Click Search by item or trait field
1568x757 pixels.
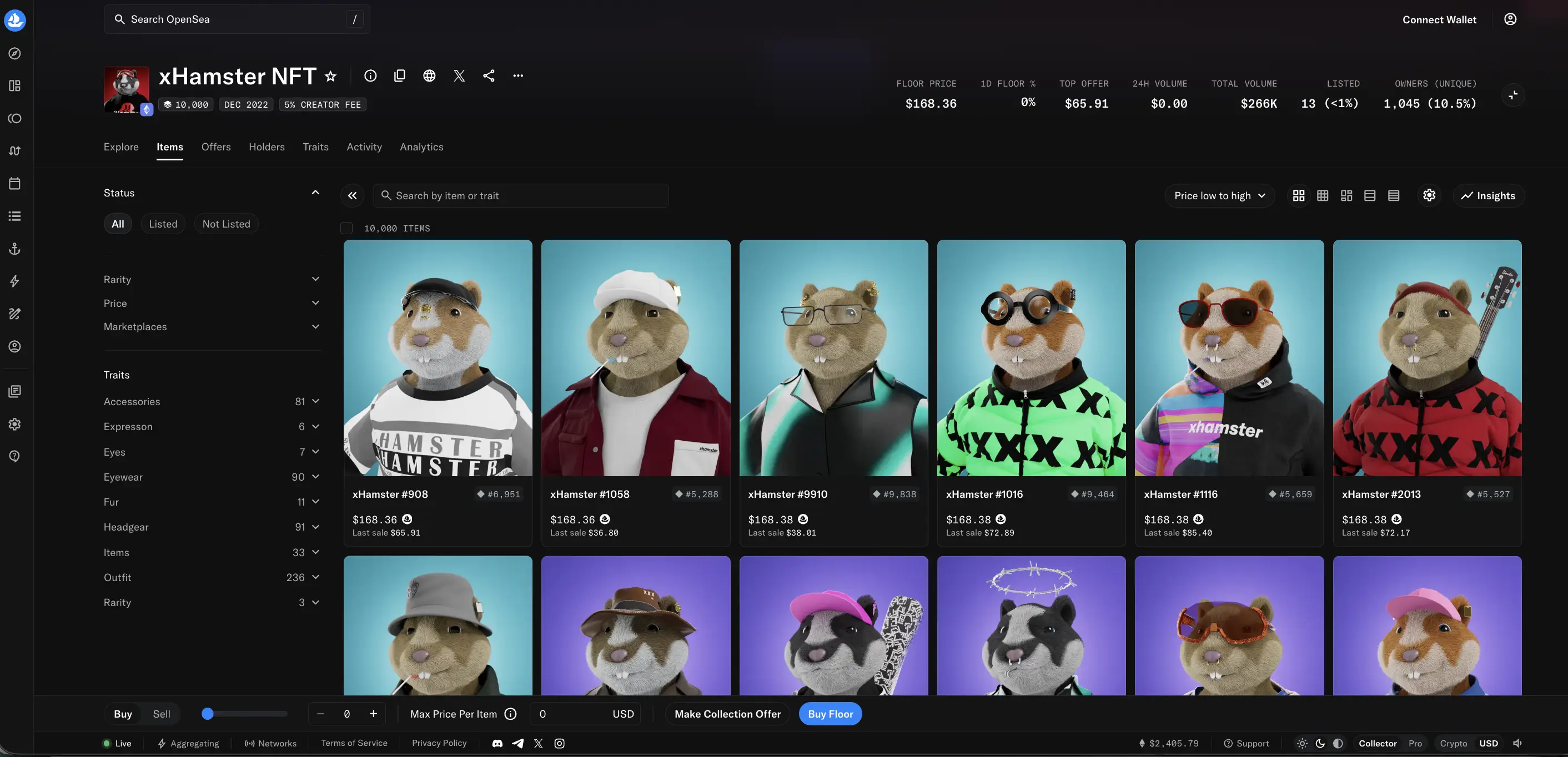(x=520, y=195)
